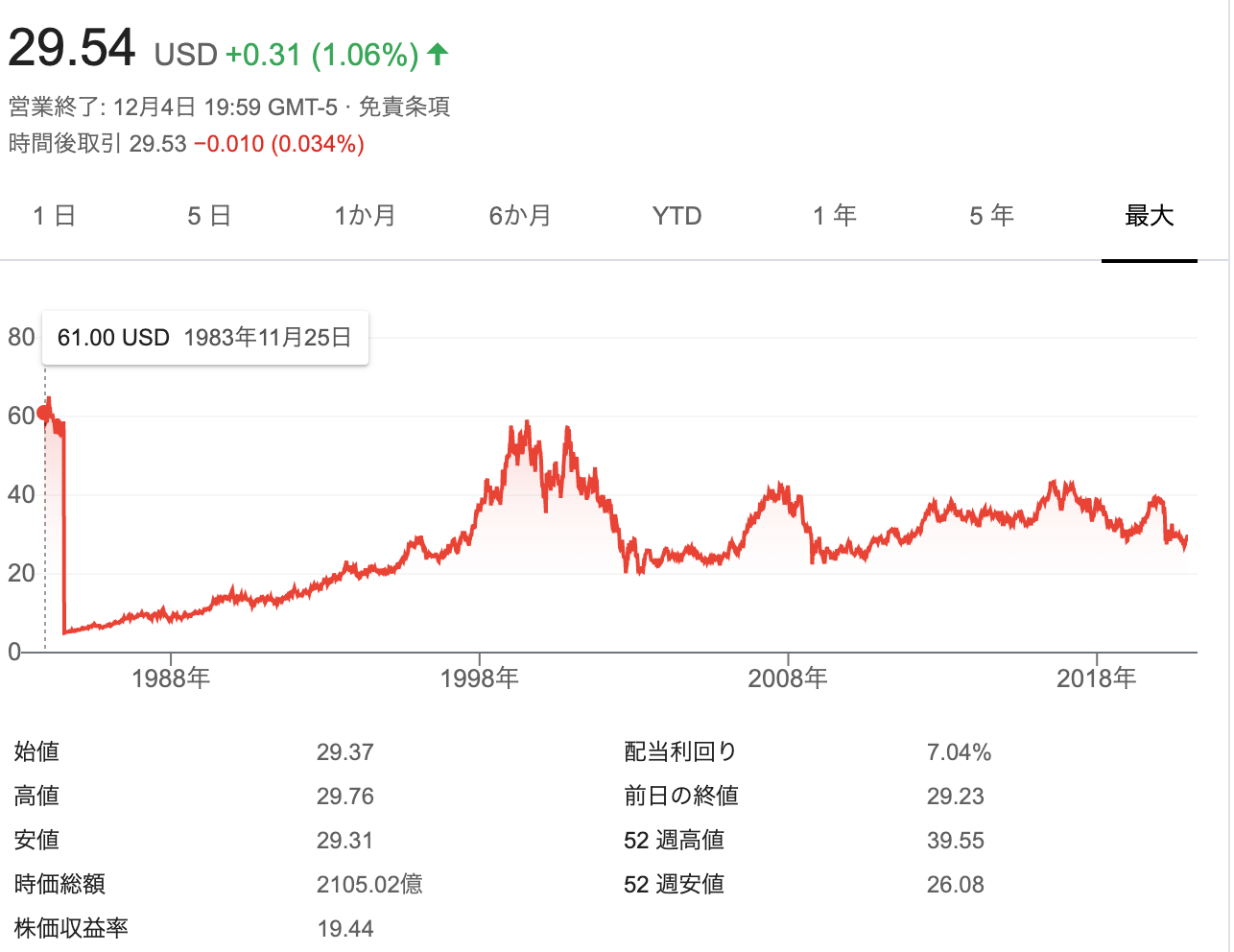The height and width of the screenshot is (952, 1234).
Task: Click the red data point marker on chart
Action: [x=44, y=413]
